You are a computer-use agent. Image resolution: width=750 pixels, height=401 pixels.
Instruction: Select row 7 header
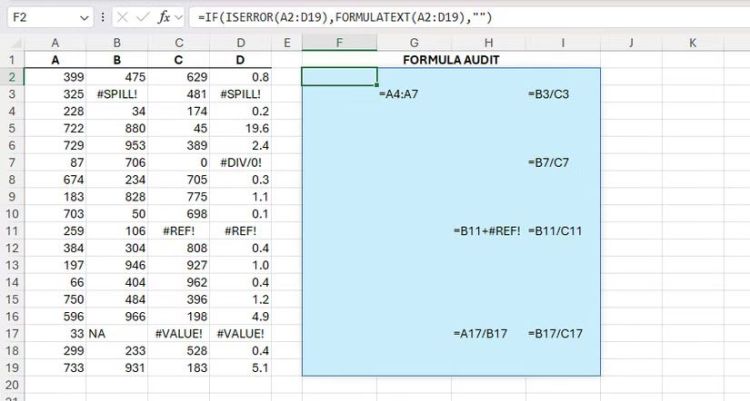[x=11, y=162]
